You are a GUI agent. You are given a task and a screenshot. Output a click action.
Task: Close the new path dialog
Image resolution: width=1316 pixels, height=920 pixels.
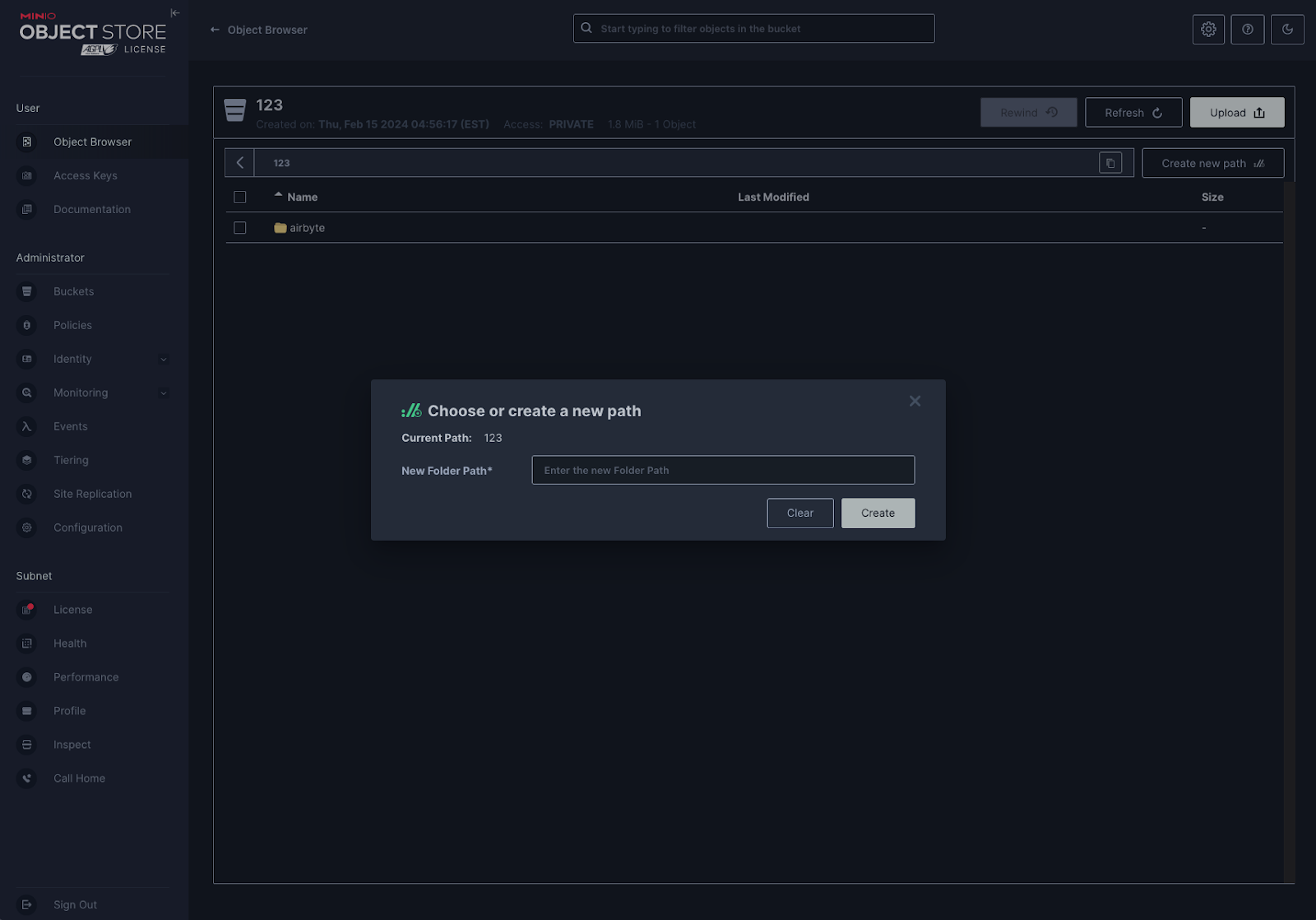(915, 402)
